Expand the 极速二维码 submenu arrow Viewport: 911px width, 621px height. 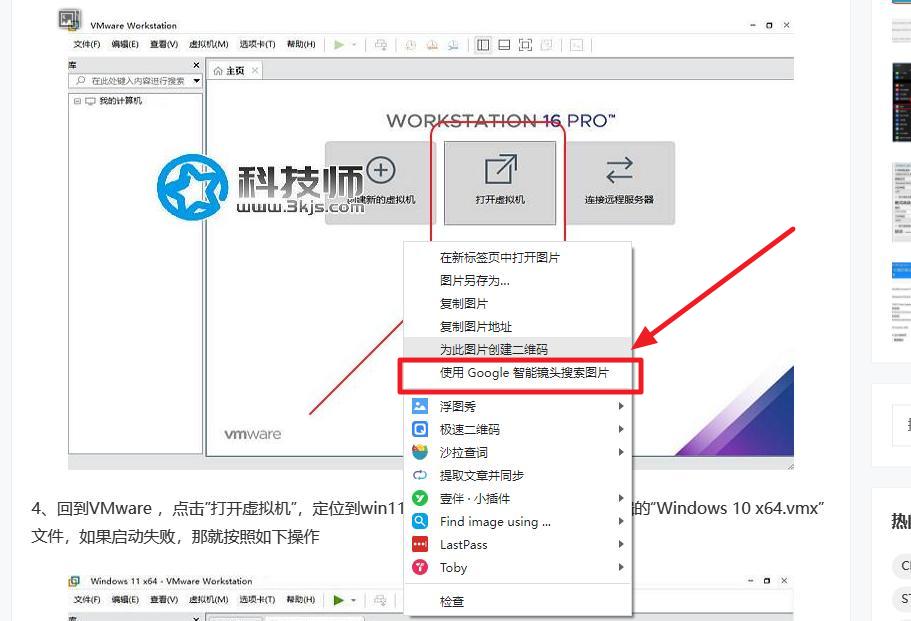[x=621, y=429]
